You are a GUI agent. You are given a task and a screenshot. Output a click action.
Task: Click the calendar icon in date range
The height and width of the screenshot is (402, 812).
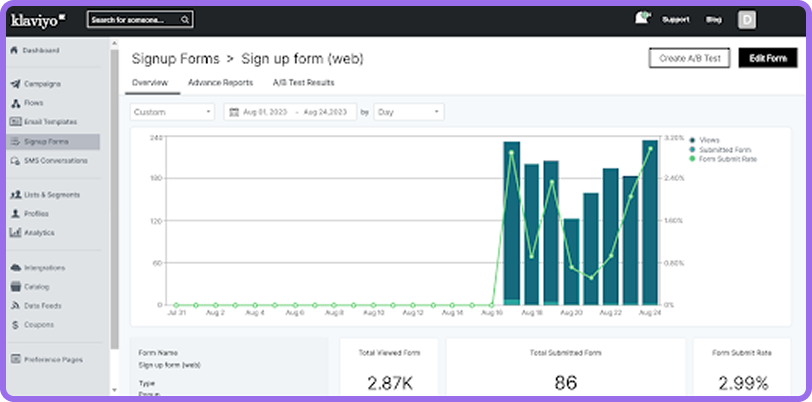click(x=234, y=112)
